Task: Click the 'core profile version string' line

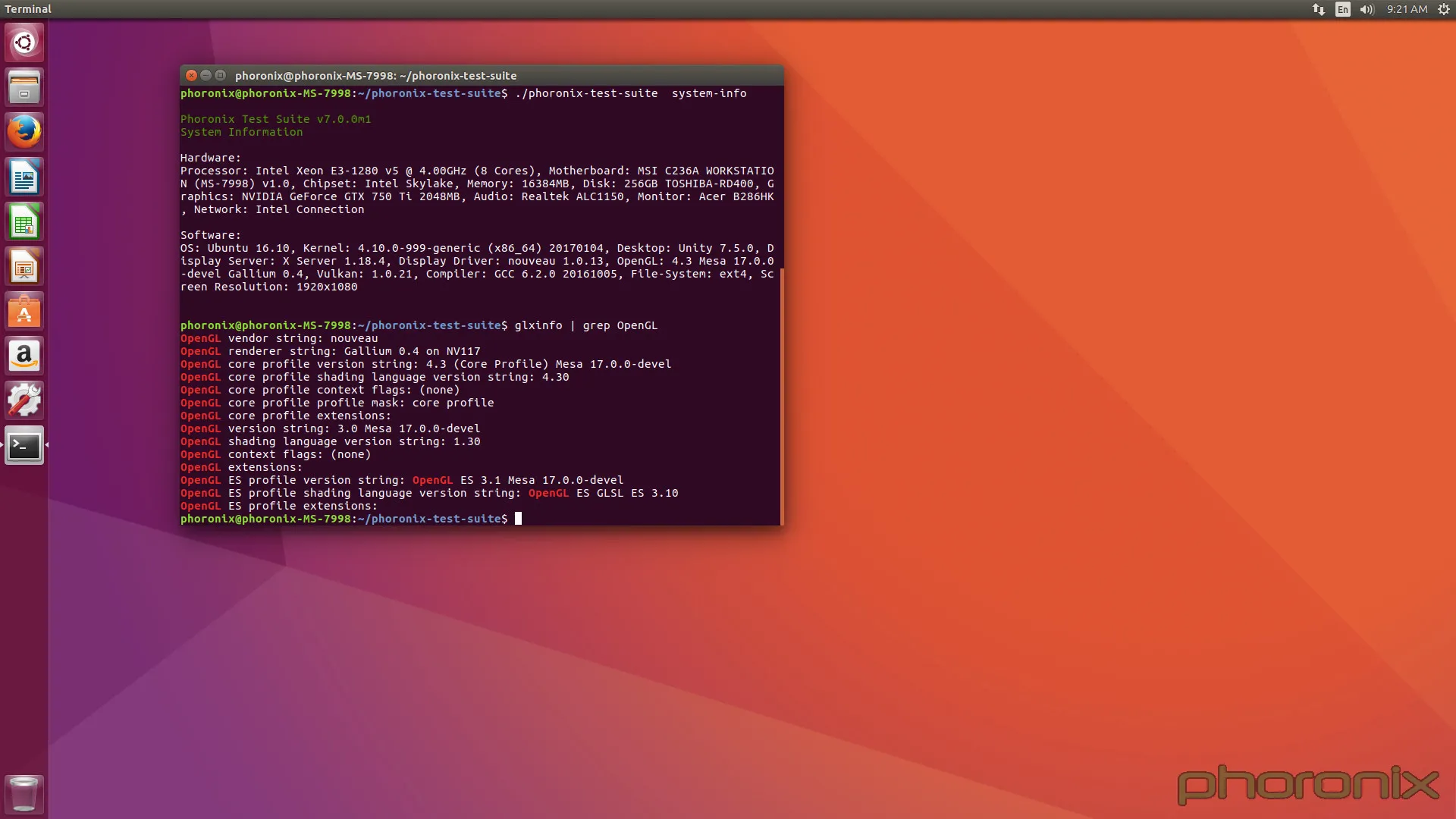Action: 425,364
